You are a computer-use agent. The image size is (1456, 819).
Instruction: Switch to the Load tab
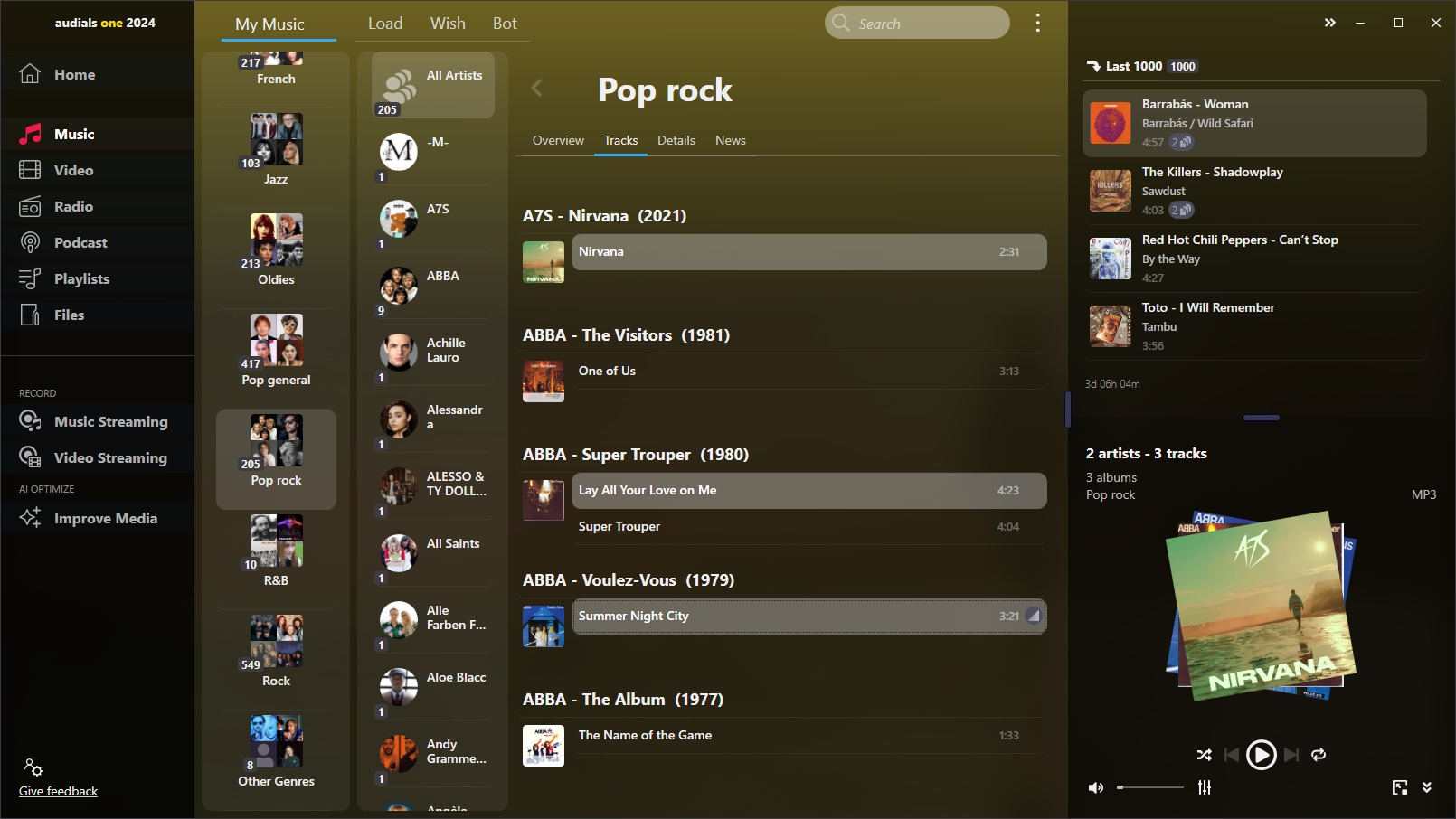click(385, 24)
